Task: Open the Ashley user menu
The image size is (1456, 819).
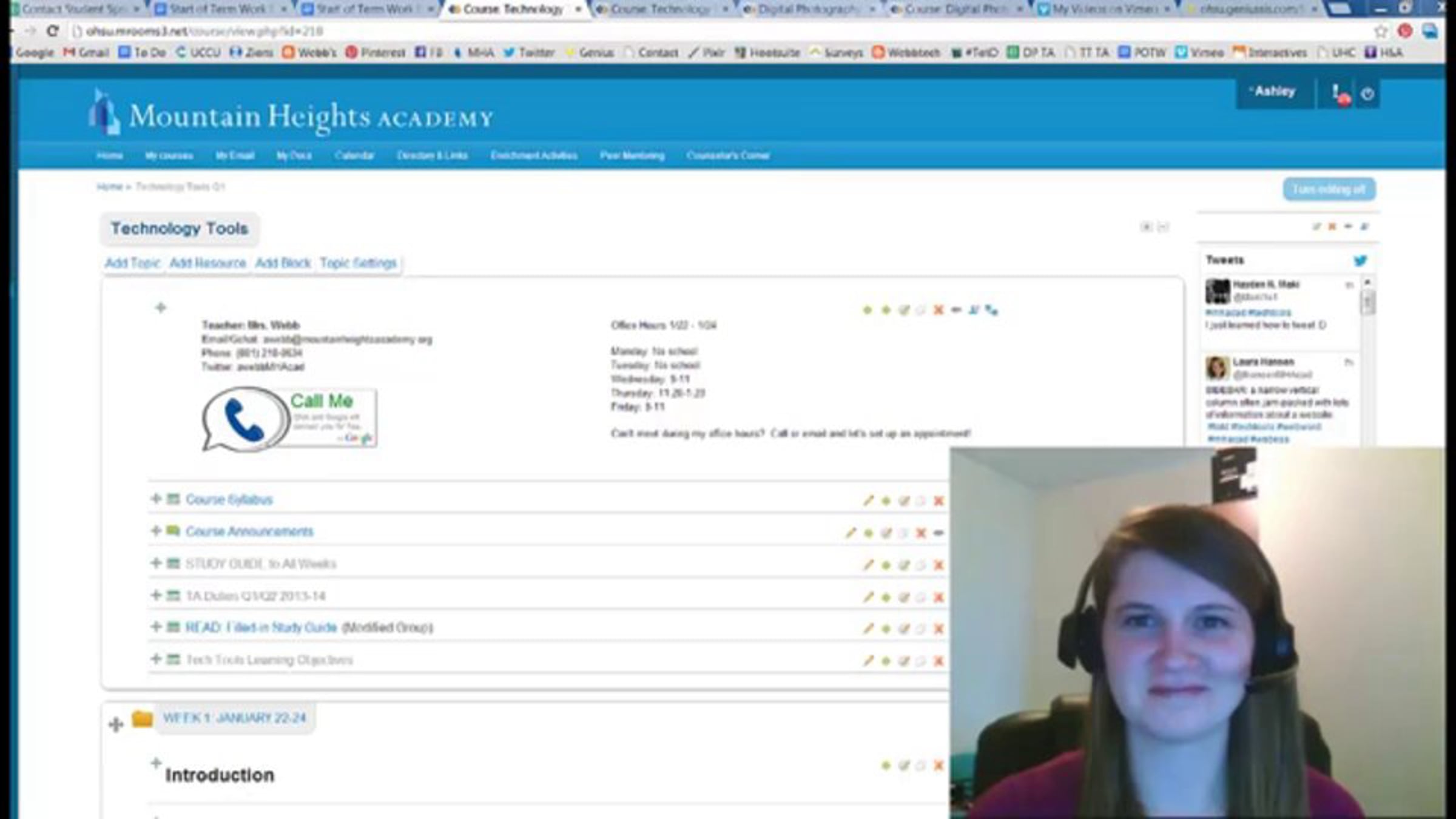Action: tap(1274, 92)
